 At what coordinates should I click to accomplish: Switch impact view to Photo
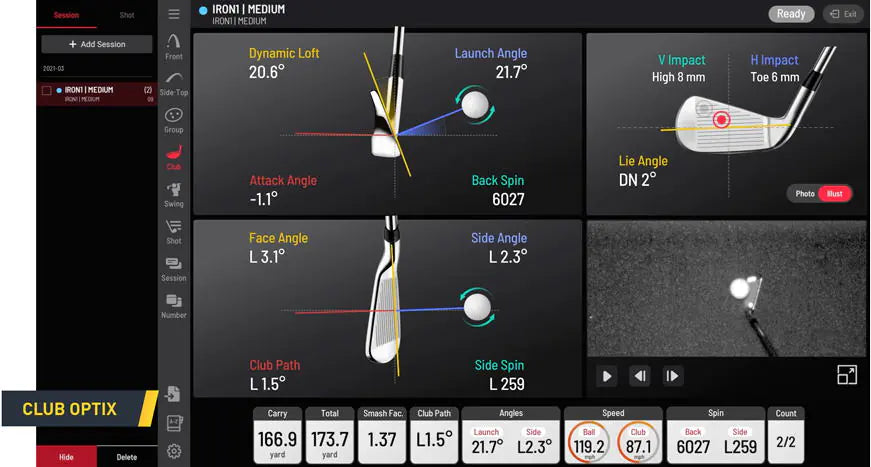(x=805, y=194)
